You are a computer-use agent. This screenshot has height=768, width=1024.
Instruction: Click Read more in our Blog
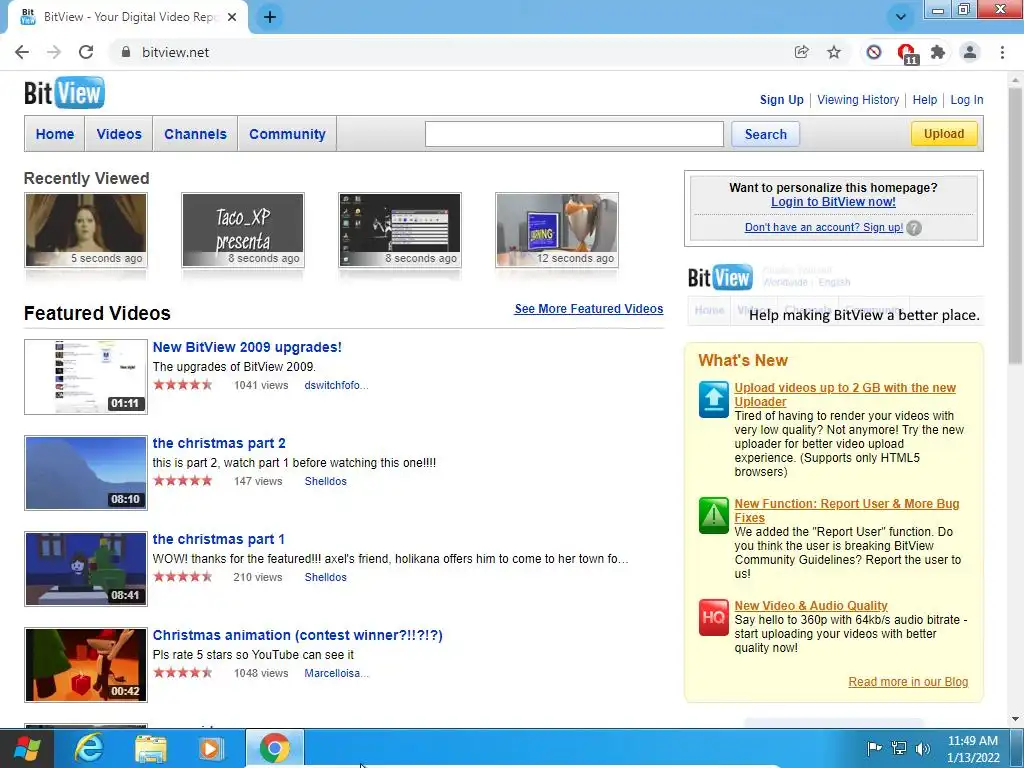(x=908, y=682)
